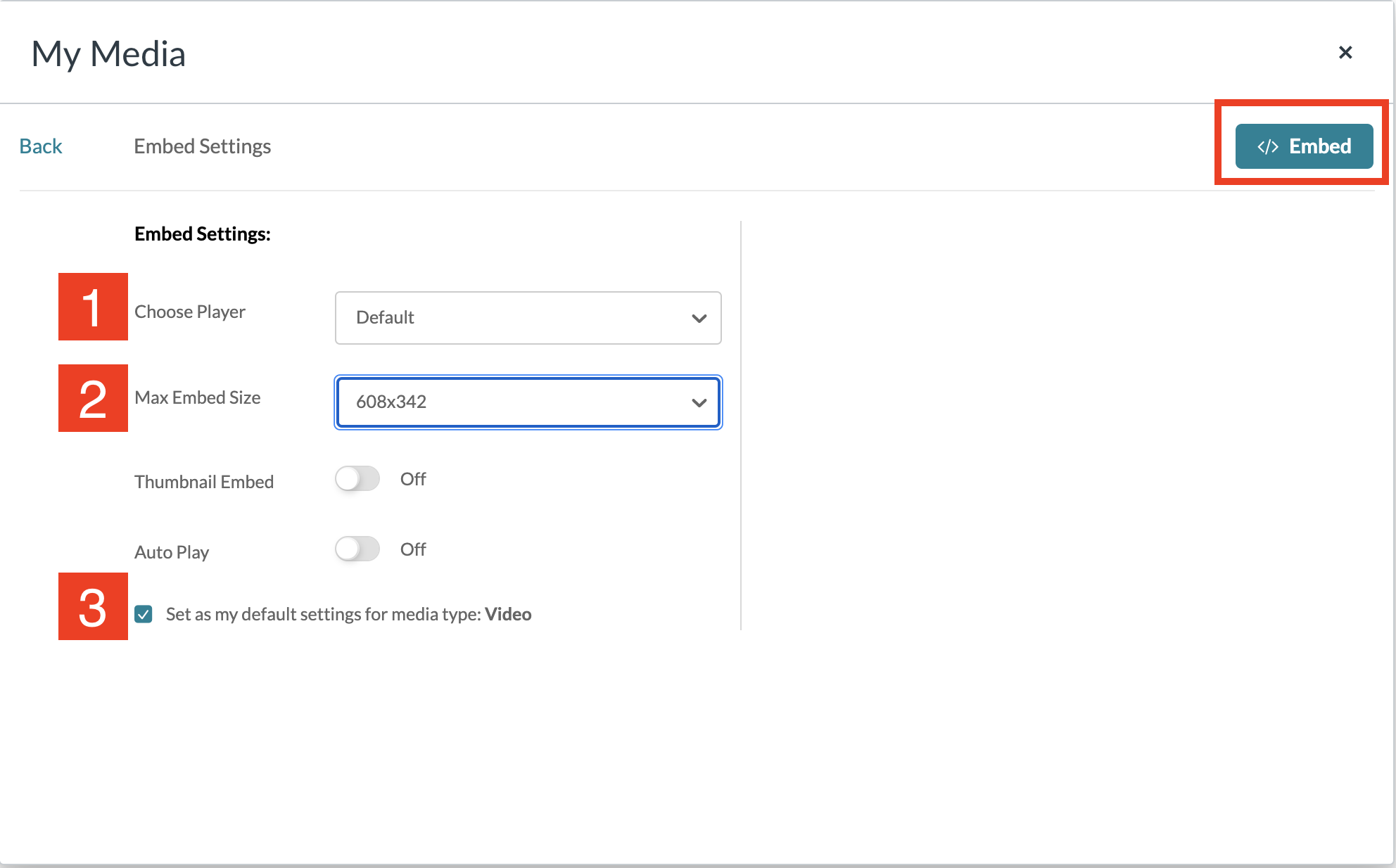Image resolution: width=1396 pixels, height=868 pixels.
Task: Click the red number 1 marker
Action: pyautogui.click(x=93, y=307)
